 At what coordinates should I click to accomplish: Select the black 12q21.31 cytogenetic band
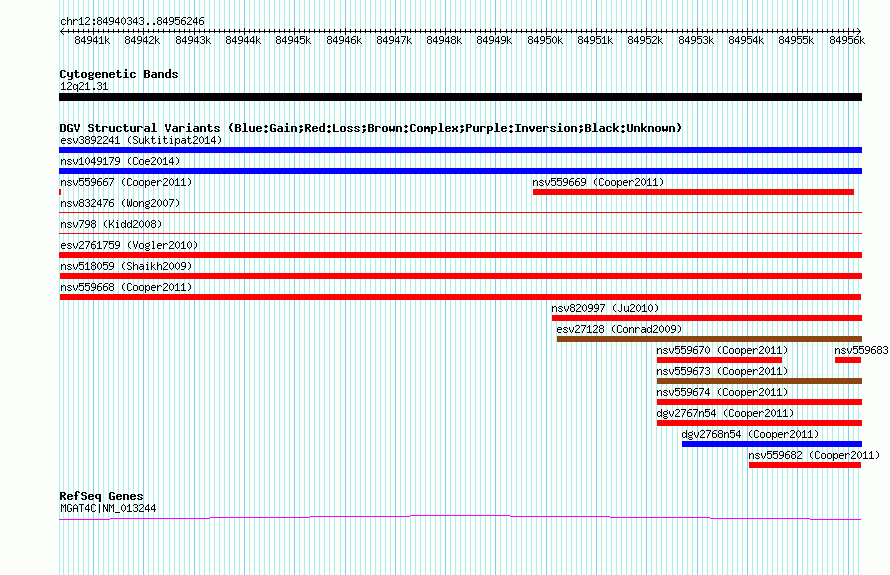coord(460,97)
